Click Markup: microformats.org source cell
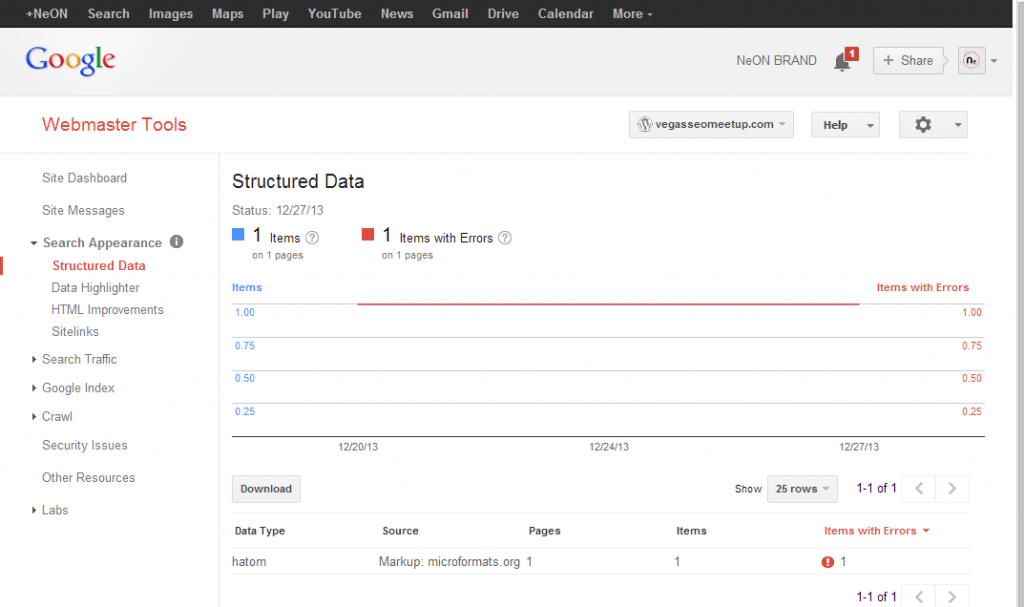Screen dimensions: 1024x607 449,562
